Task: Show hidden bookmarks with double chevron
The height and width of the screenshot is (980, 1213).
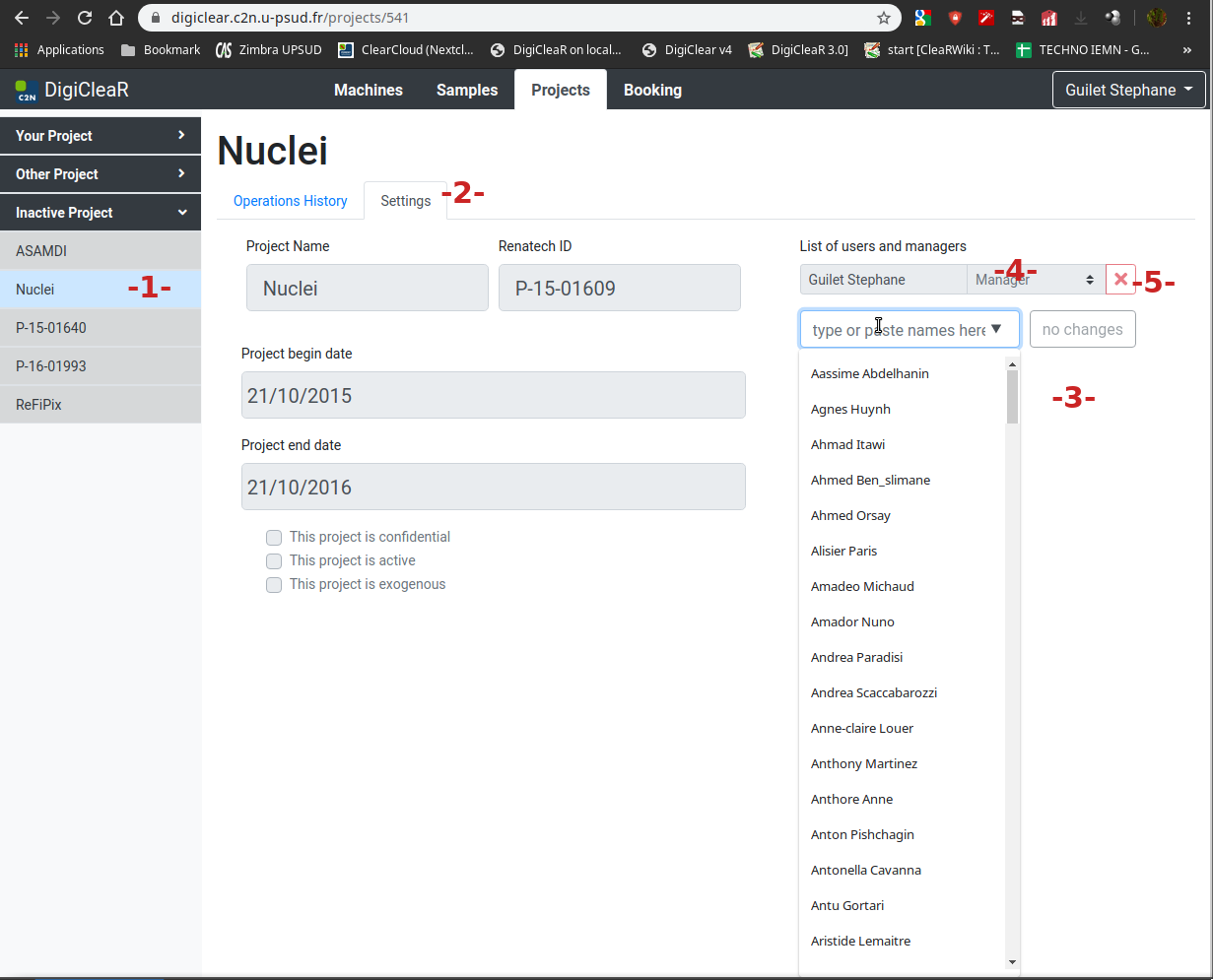Action: (x=1186, y=49)
